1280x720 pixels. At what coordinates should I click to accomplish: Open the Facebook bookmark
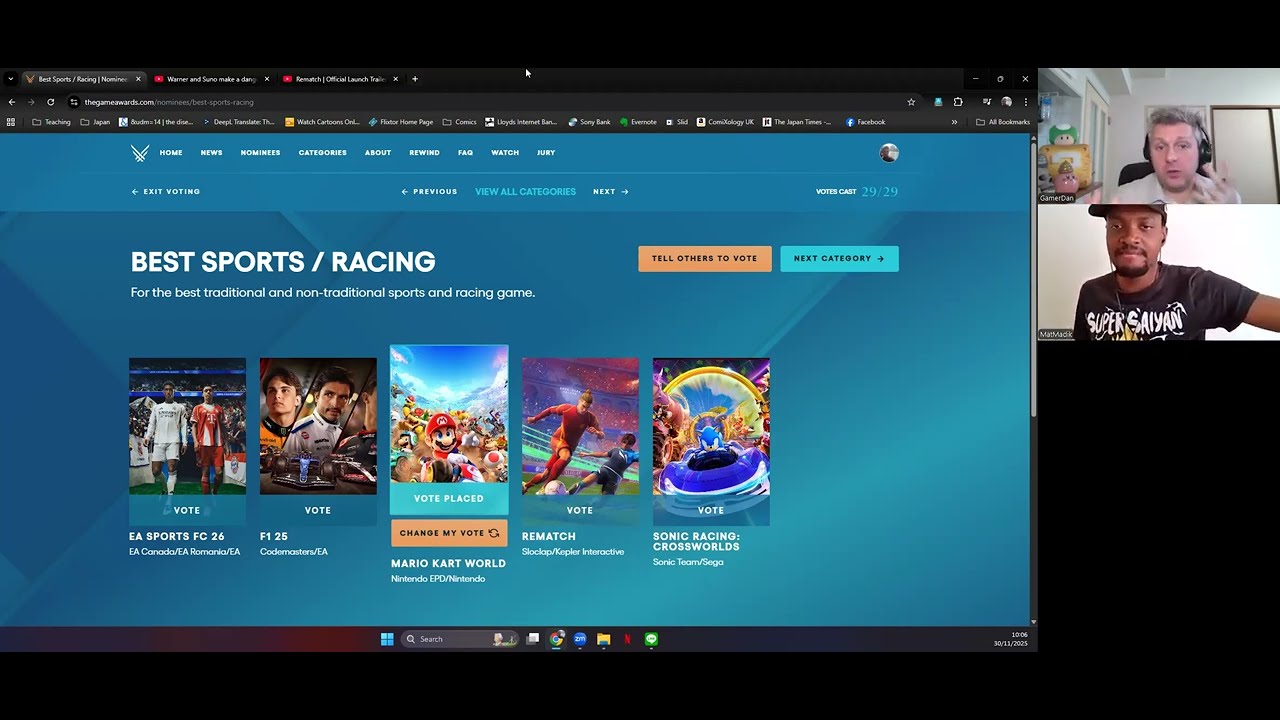tap(865, 122)
